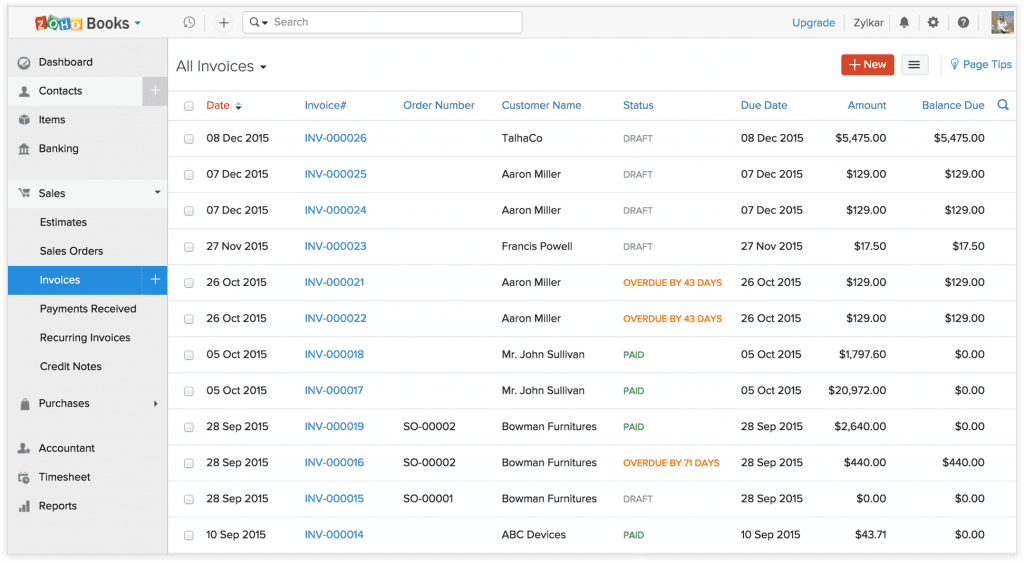1024x563 pixels.
Task: Sort by Invoice# column header
Action: 325,105
